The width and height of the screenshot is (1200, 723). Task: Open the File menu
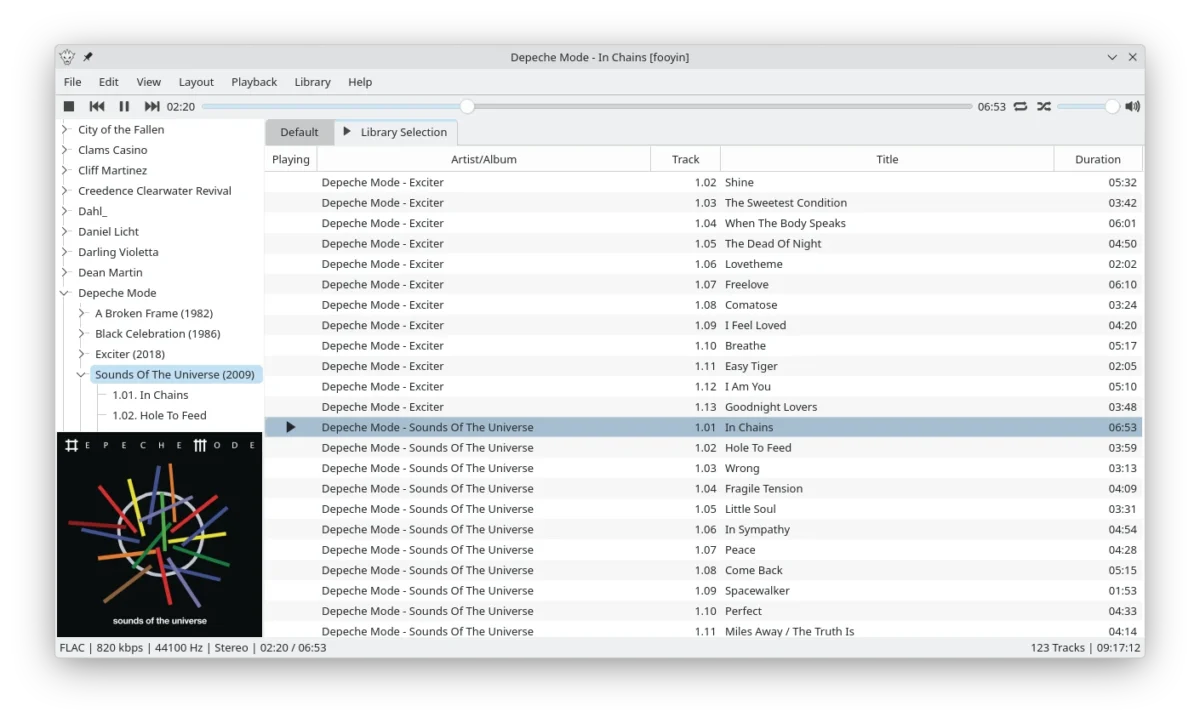pyautogui.click(x=73, y=82)
